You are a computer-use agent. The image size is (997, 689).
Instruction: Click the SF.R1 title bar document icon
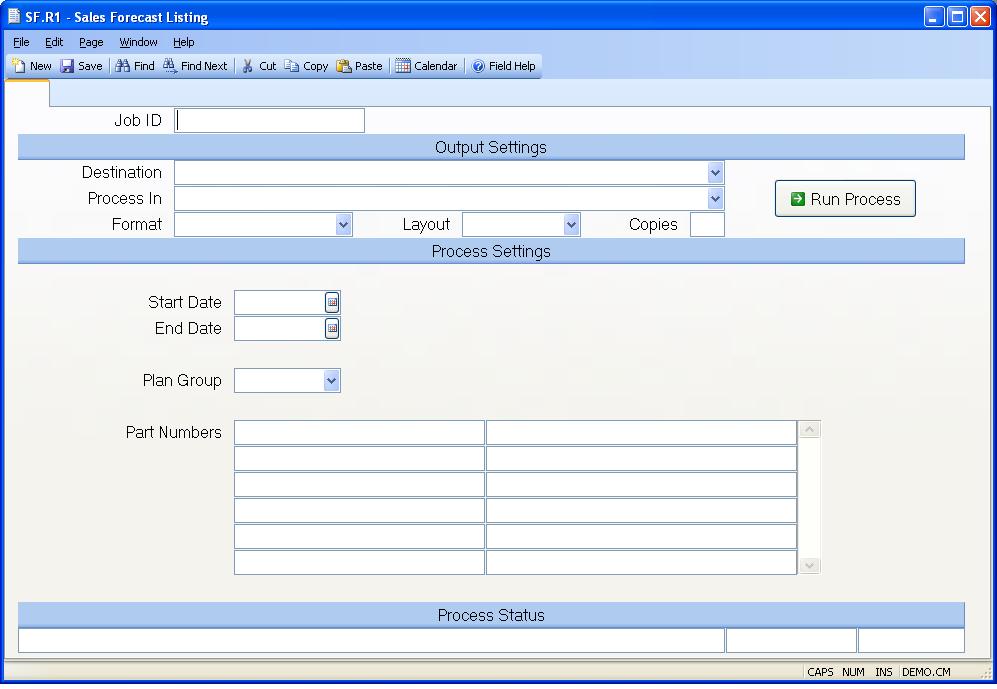[x=14, y=16]
